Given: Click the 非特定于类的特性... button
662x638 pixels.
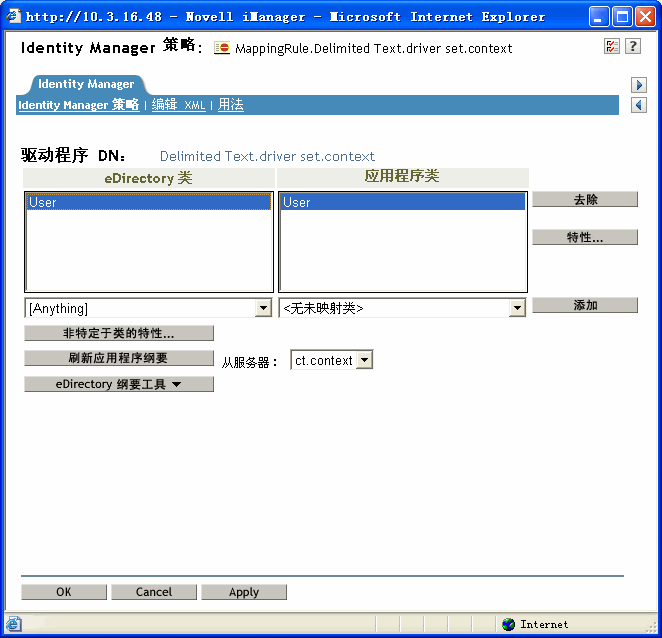Looking at the screenshot, I should 119,333.
